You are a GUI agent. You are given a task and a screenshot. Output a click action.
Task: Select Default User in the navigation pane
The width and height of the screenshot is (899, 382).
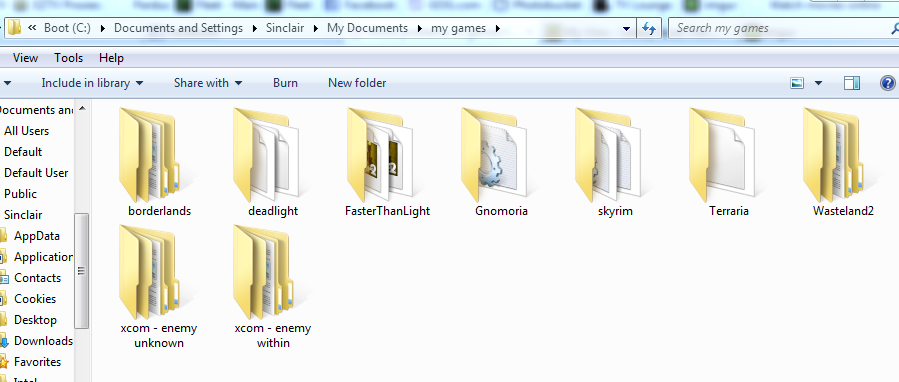tap(36, 173)
